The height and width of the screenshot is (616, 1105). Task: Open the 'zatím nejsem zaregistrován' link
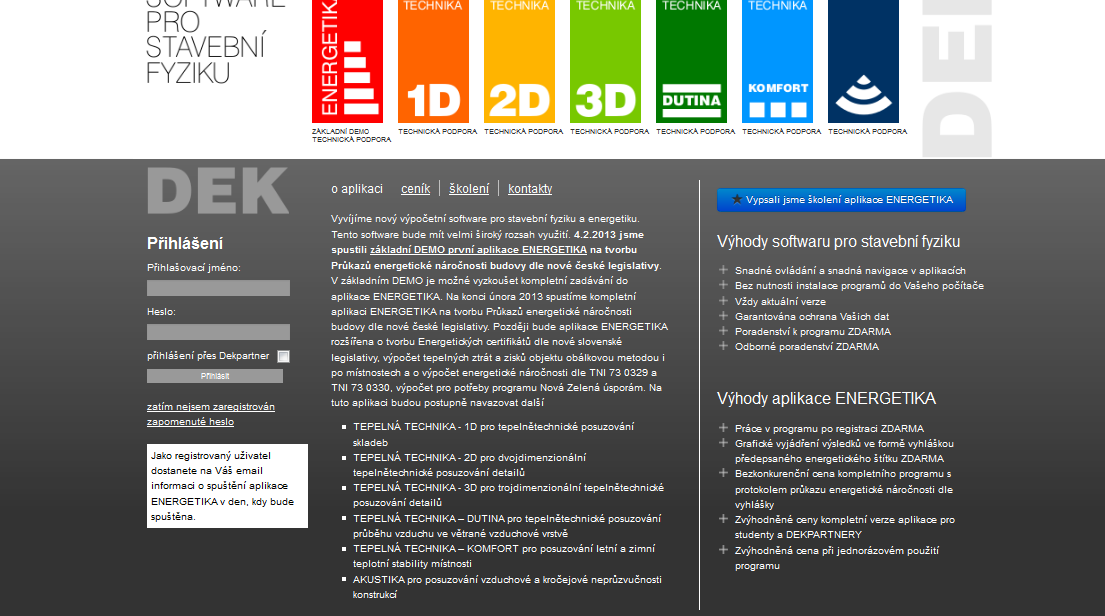click(x=211, y=407)
